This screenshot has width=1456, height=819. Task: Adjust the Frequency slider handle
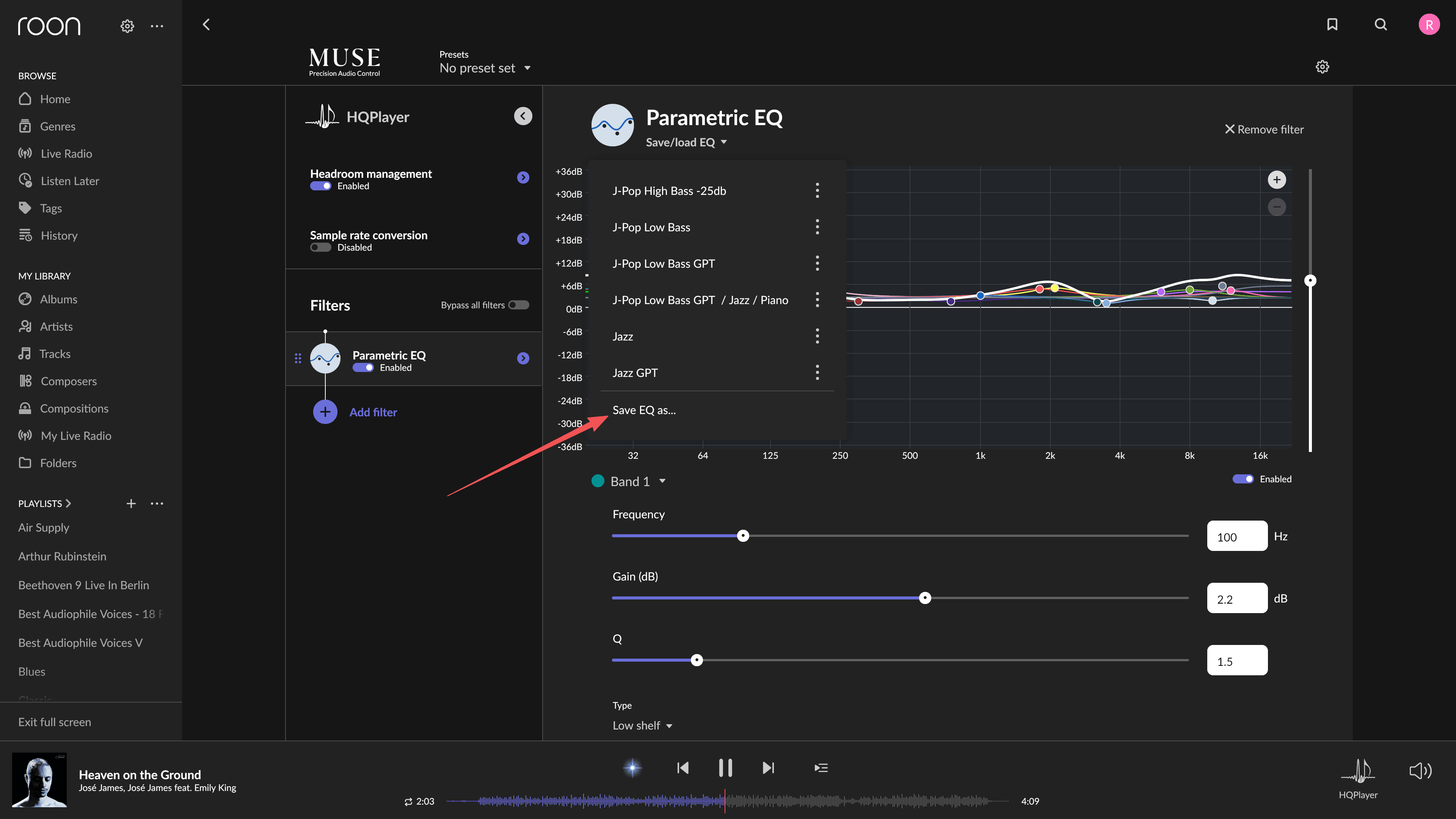(743, 536)
